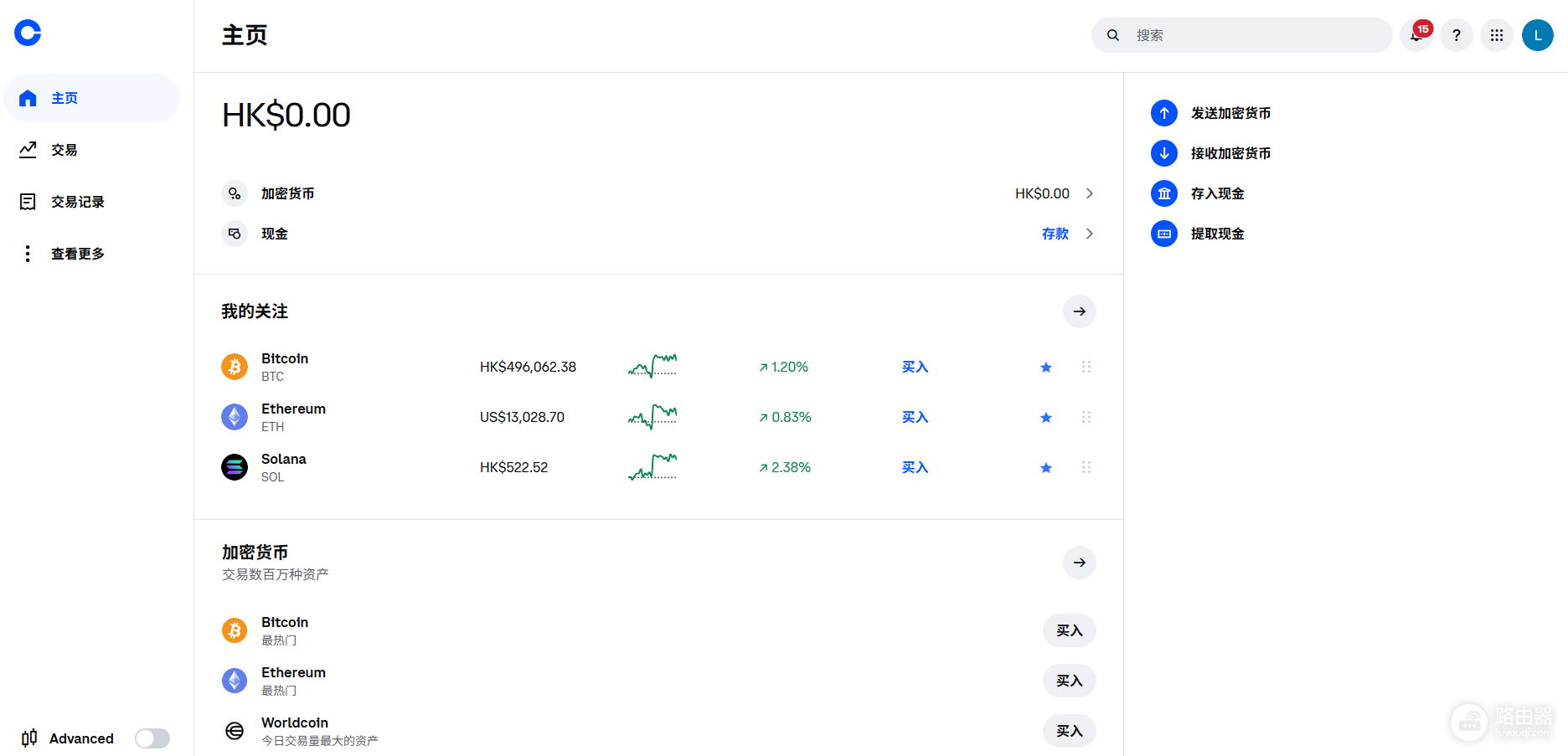1568x756 pixels.
Task: Expand the 加密货币 HK$0.00 chevron
Action: pos(1090,193)
